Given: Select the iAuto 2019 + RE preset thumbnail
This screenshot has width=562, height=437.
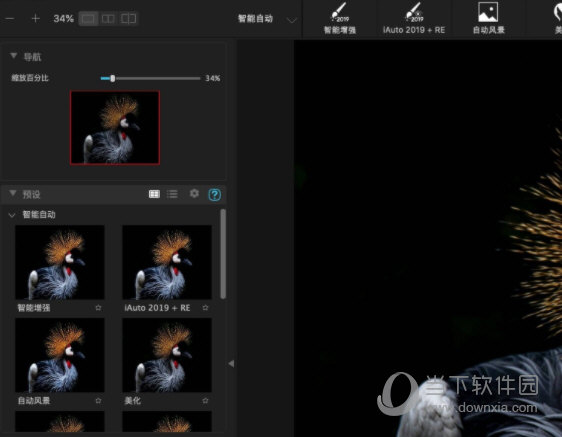Looking at the screenshot, I should [167, 262].
